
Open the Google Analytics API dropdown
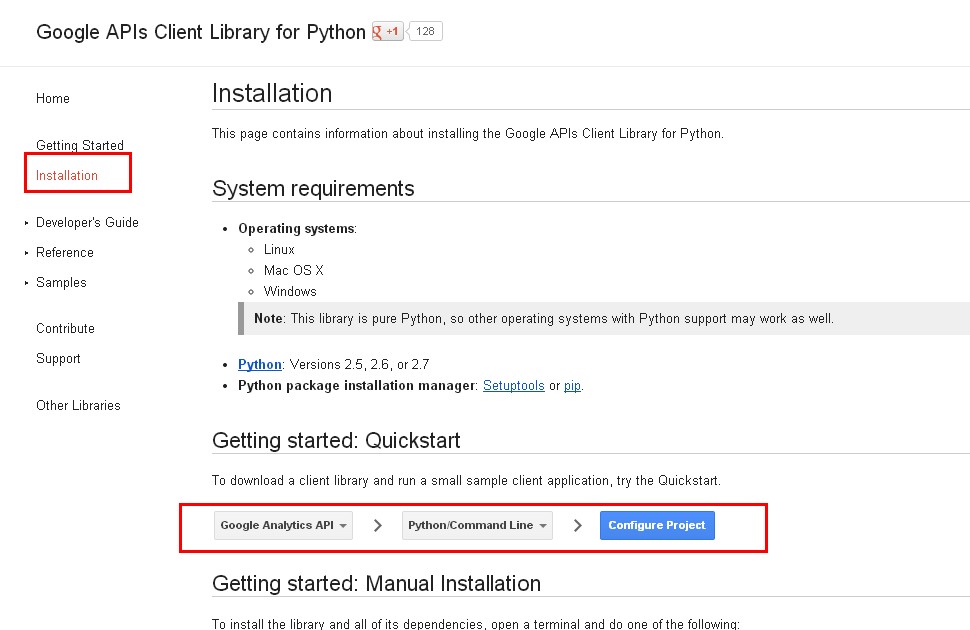click(283, 525)
